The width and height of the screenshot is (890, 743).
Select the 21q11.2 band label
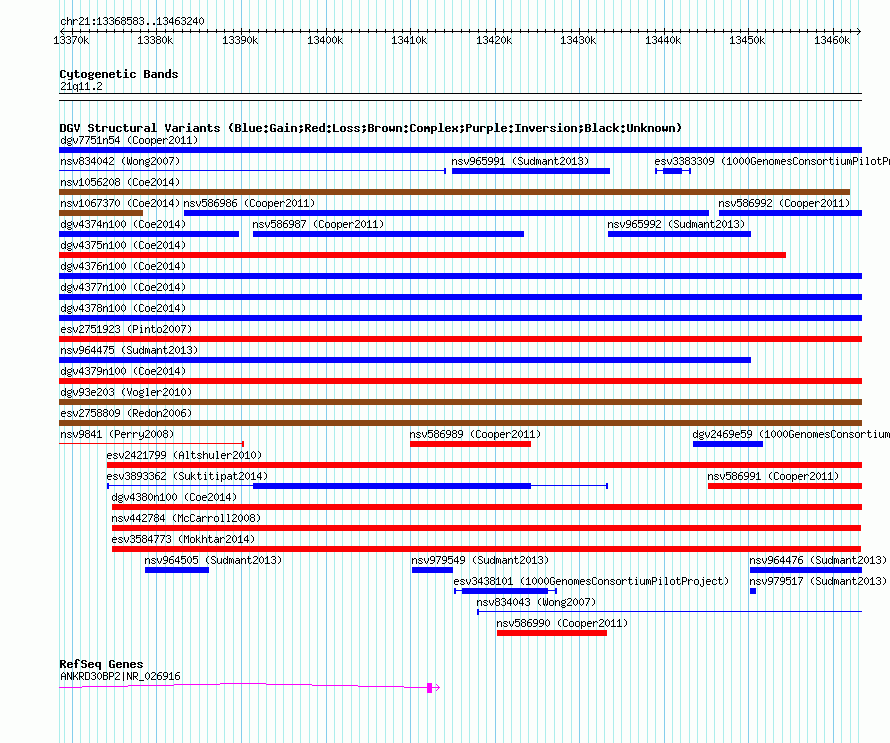click(x=81, y=86)
